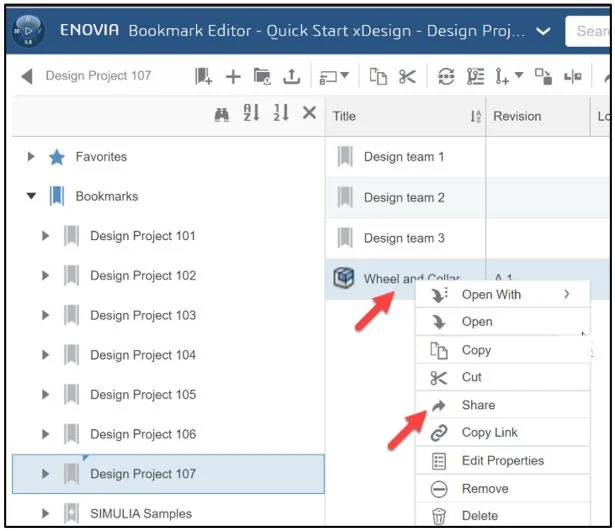
Task: Sort tree ascending with A-Z icon
Action: coord(251,115)
